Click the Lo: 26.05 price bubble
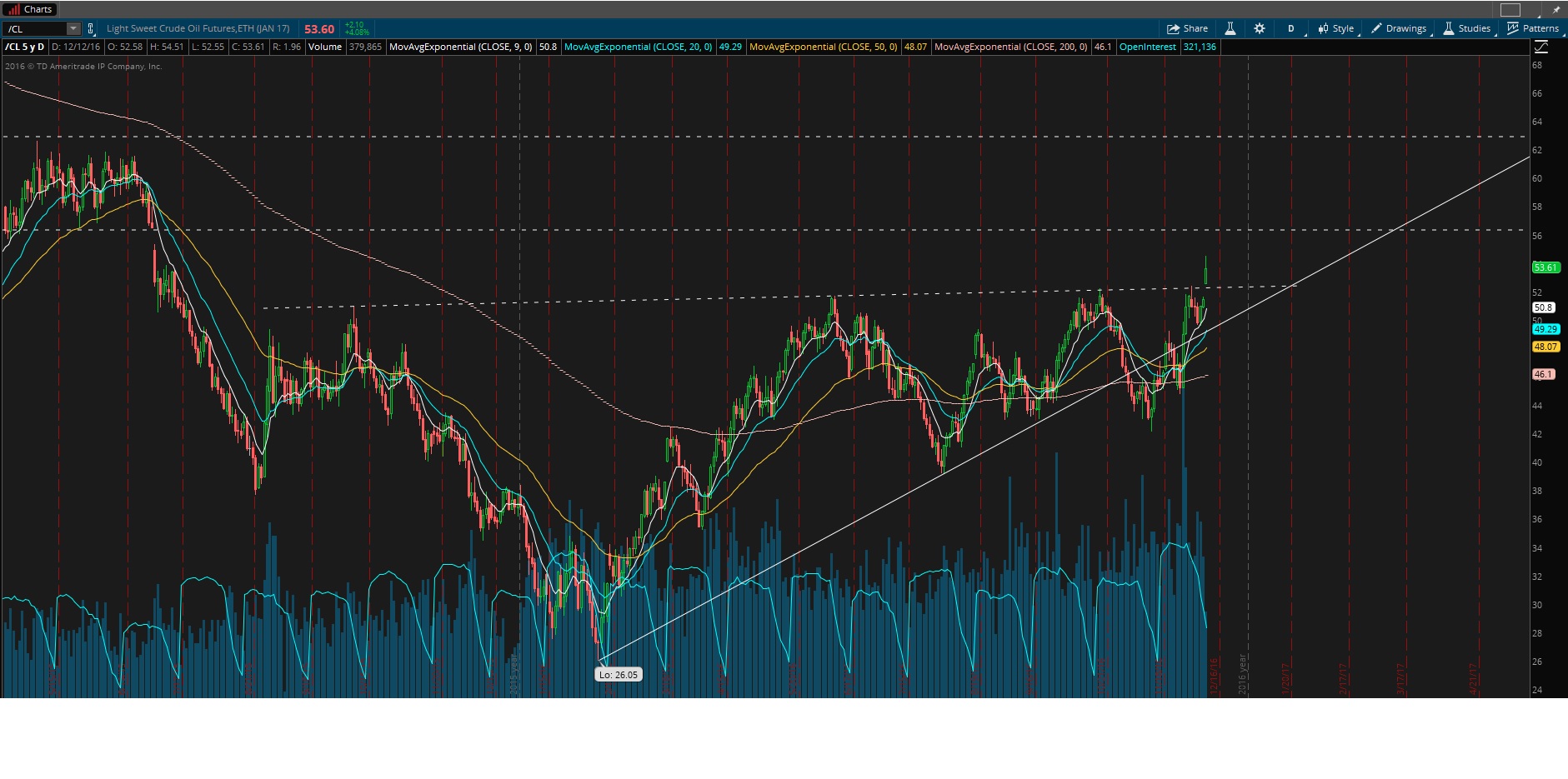1568x779 pixels. click(x=618, y=675)
